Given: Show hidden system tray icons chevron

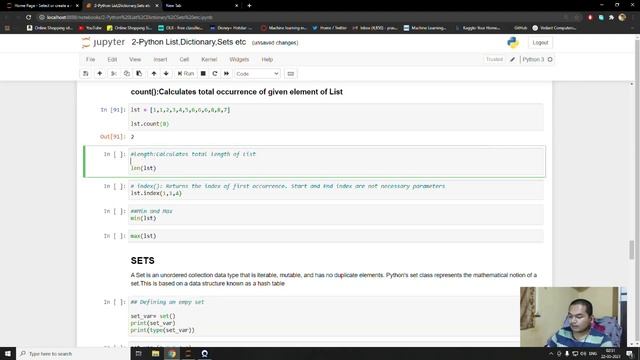Looking at the screenshot, I should [551, 353].
